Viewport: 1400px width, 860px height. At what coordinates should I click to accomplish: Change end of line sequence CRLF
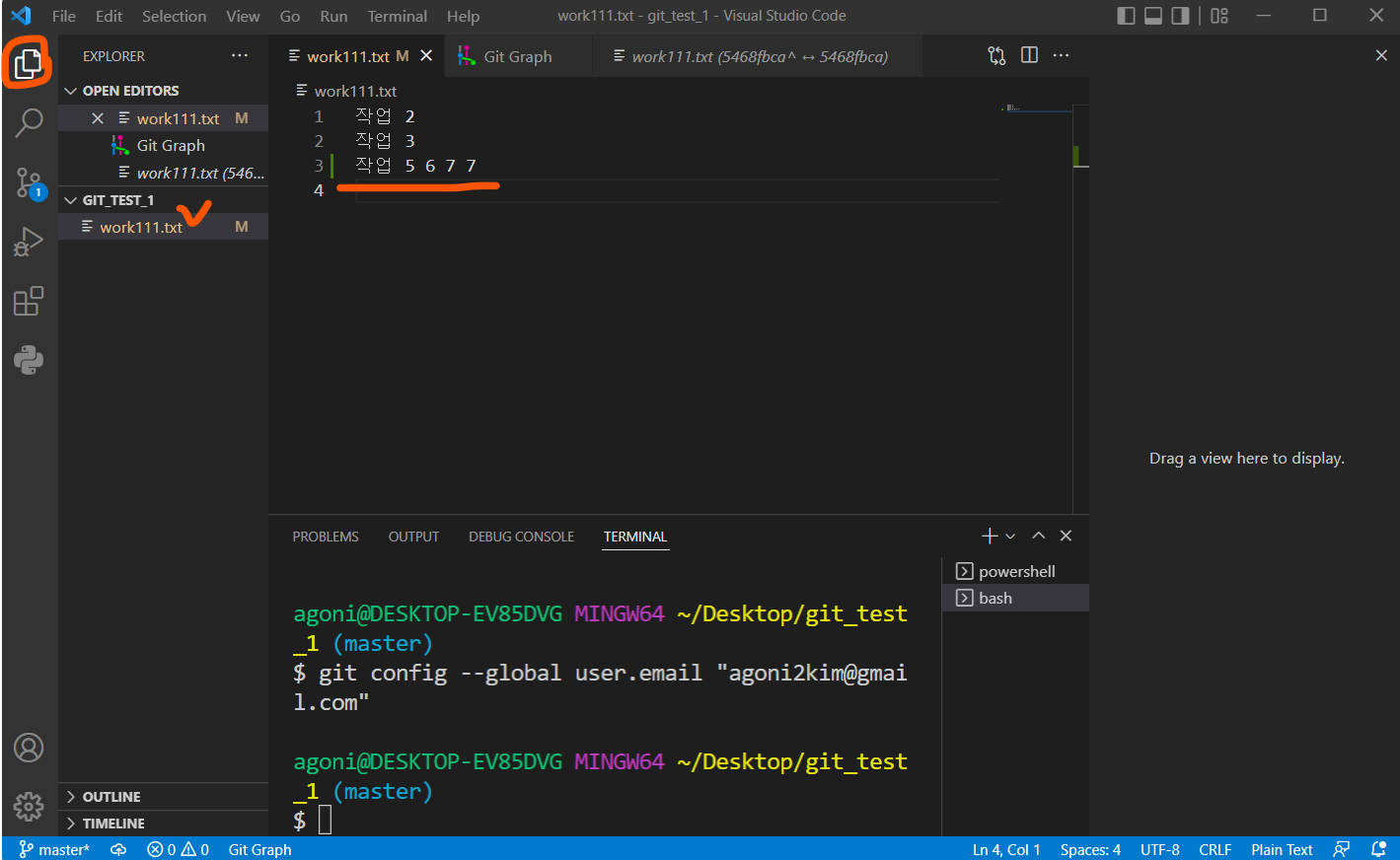(x=1216, y=849)
